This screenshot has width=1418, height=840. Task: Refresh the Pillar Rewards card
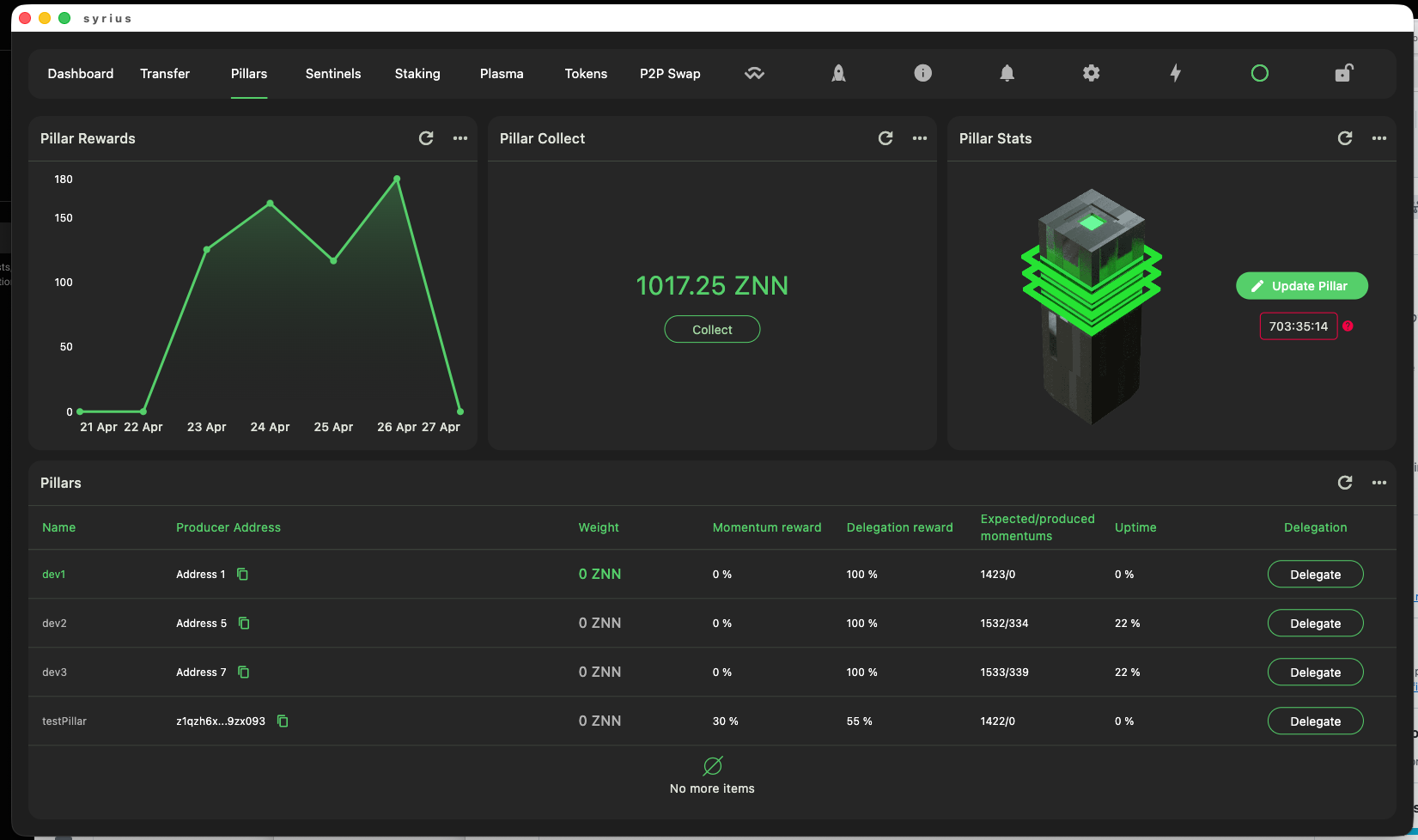coord(426,138)
